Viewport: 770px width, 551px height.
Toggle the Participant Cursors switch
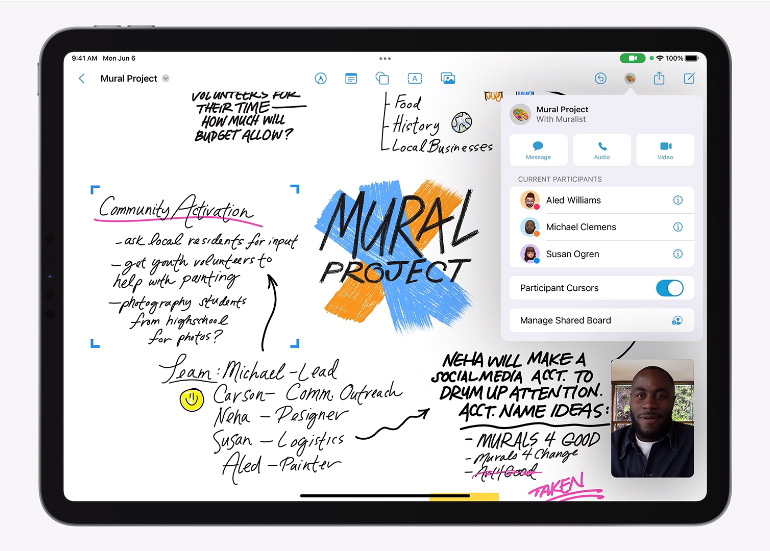click(x=669, y=288)
